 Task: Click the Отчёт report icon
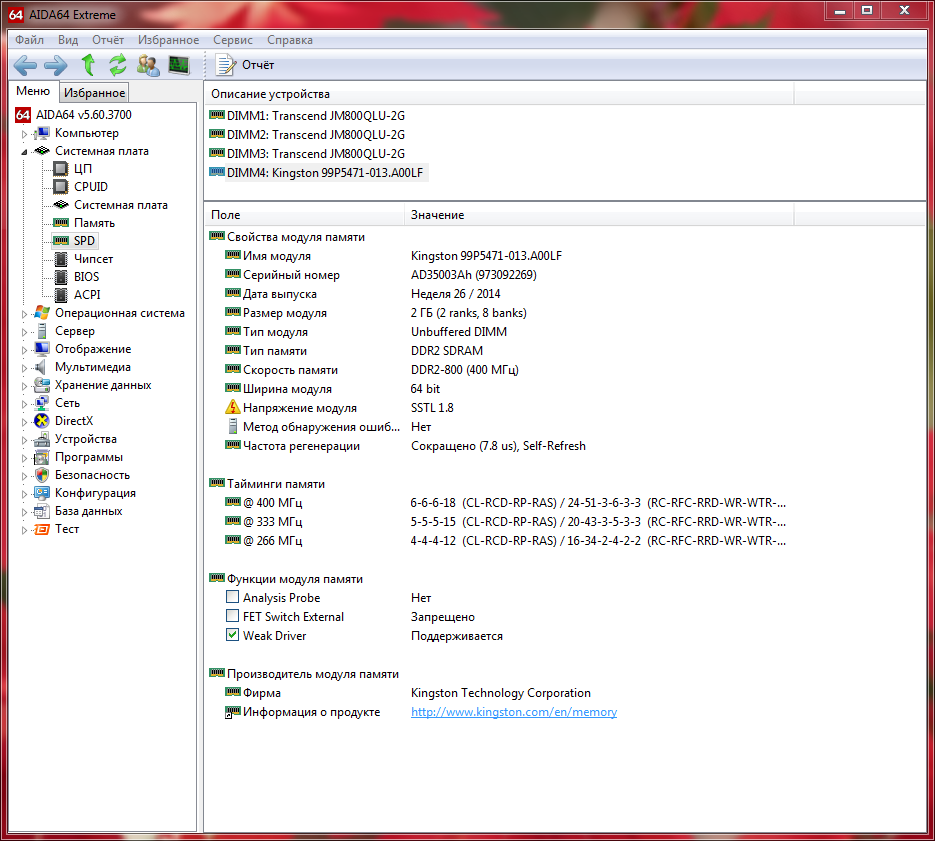(x=225, y=65)
